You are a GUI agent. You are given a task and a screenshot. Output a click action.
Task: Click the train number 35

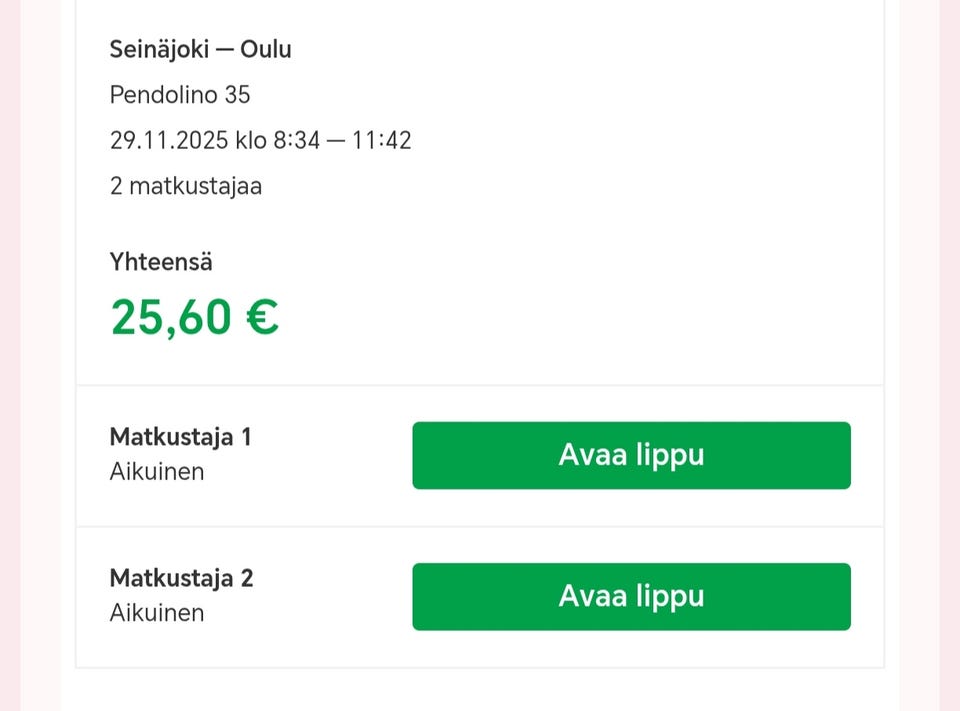237,95
